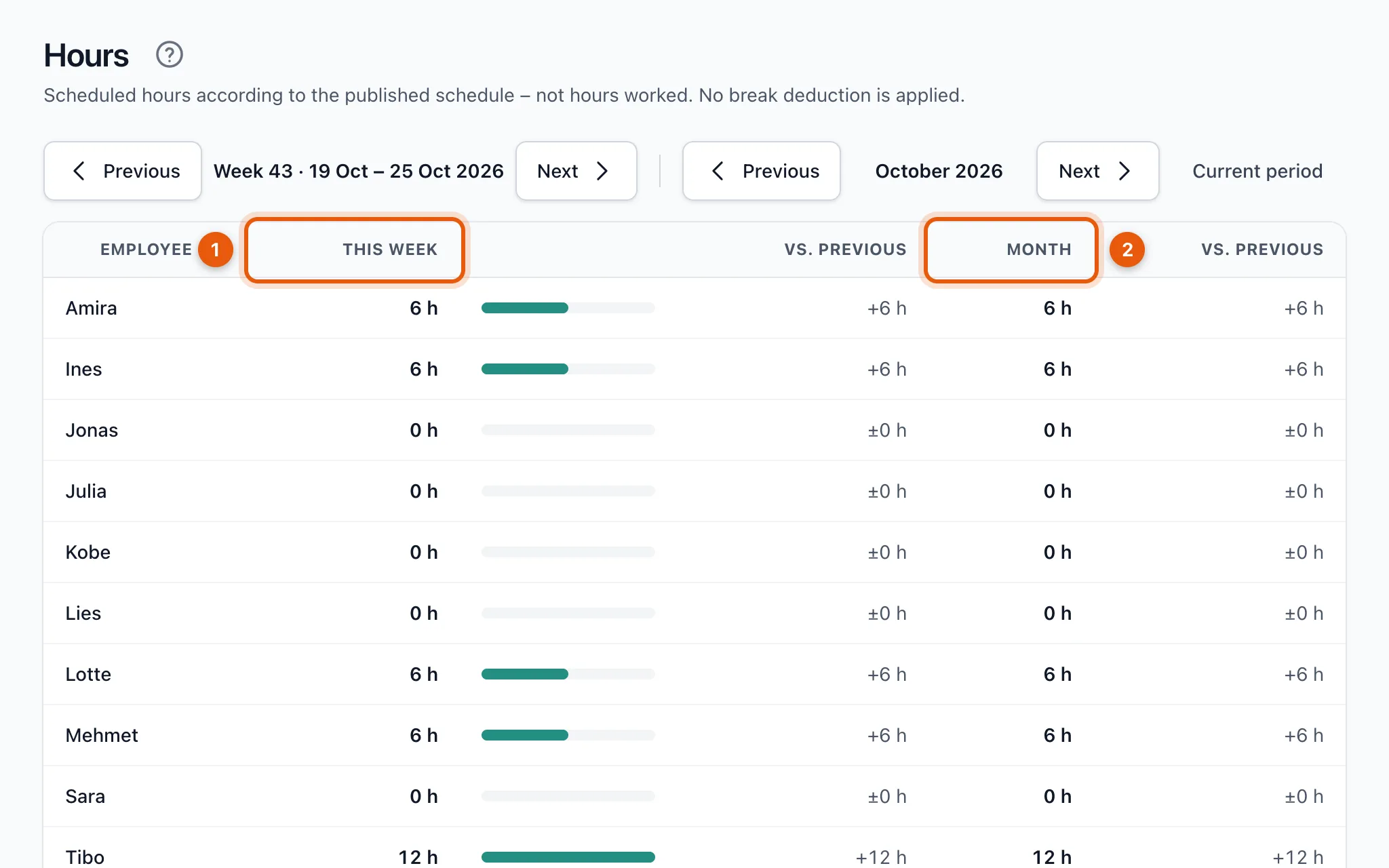Click the EMPLOYEE column header
1389x868 pixels.
click(x=146, y=250)
